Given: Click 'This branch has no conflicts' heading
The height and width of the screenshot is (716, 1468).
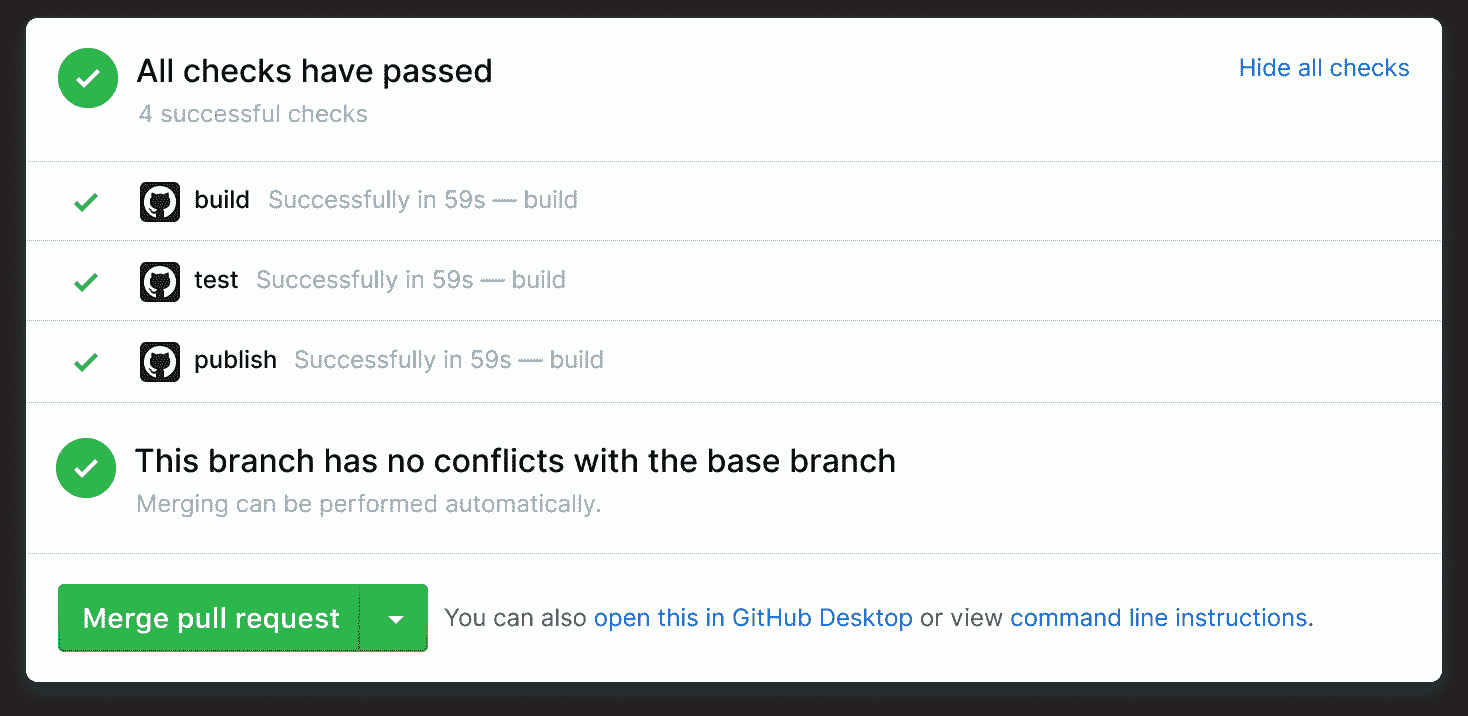Looking at the screenshot, I should coord(515,461).
